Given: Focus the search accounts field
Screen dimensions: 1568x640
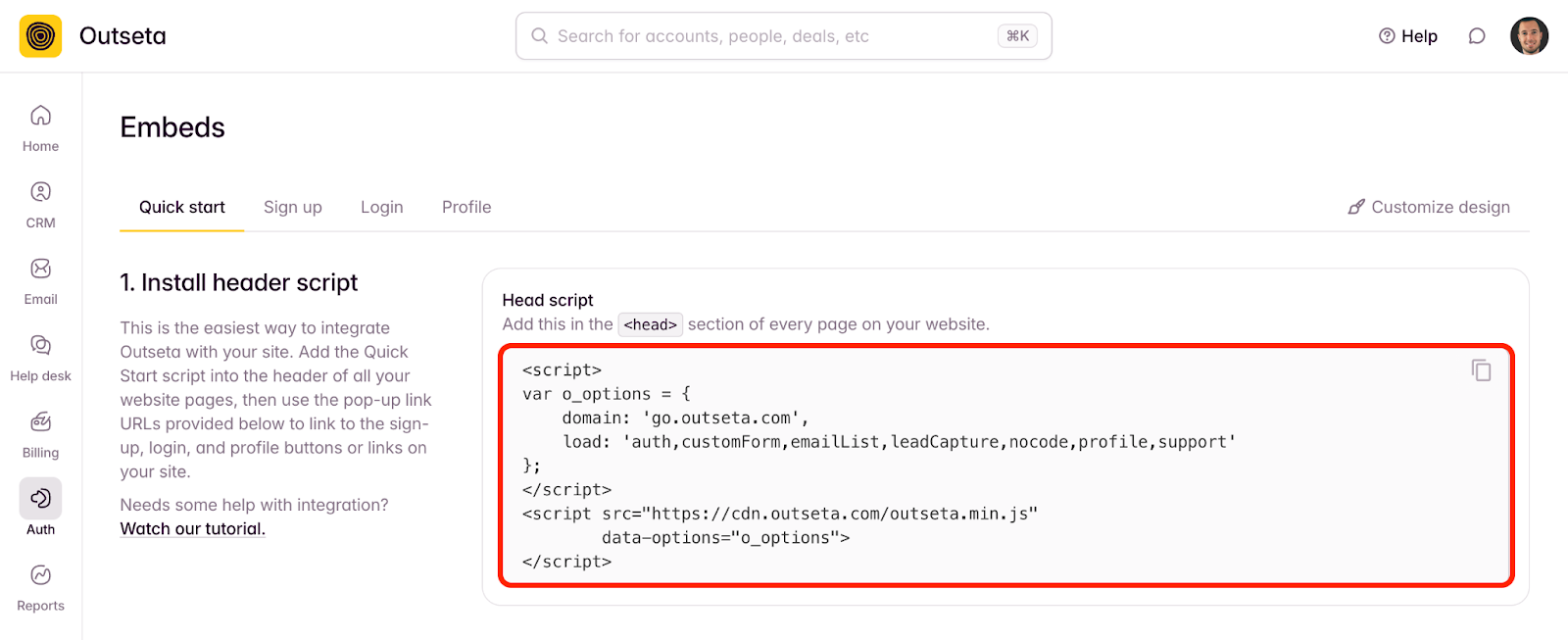Looking at the screenshot, I should click(784, 36).
